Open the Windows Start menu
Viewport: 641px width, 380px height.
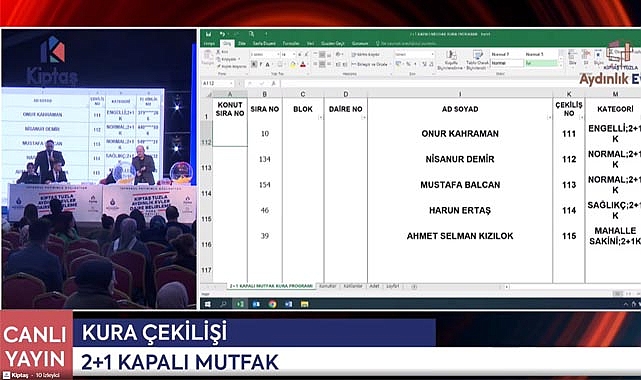pos(207,304)
